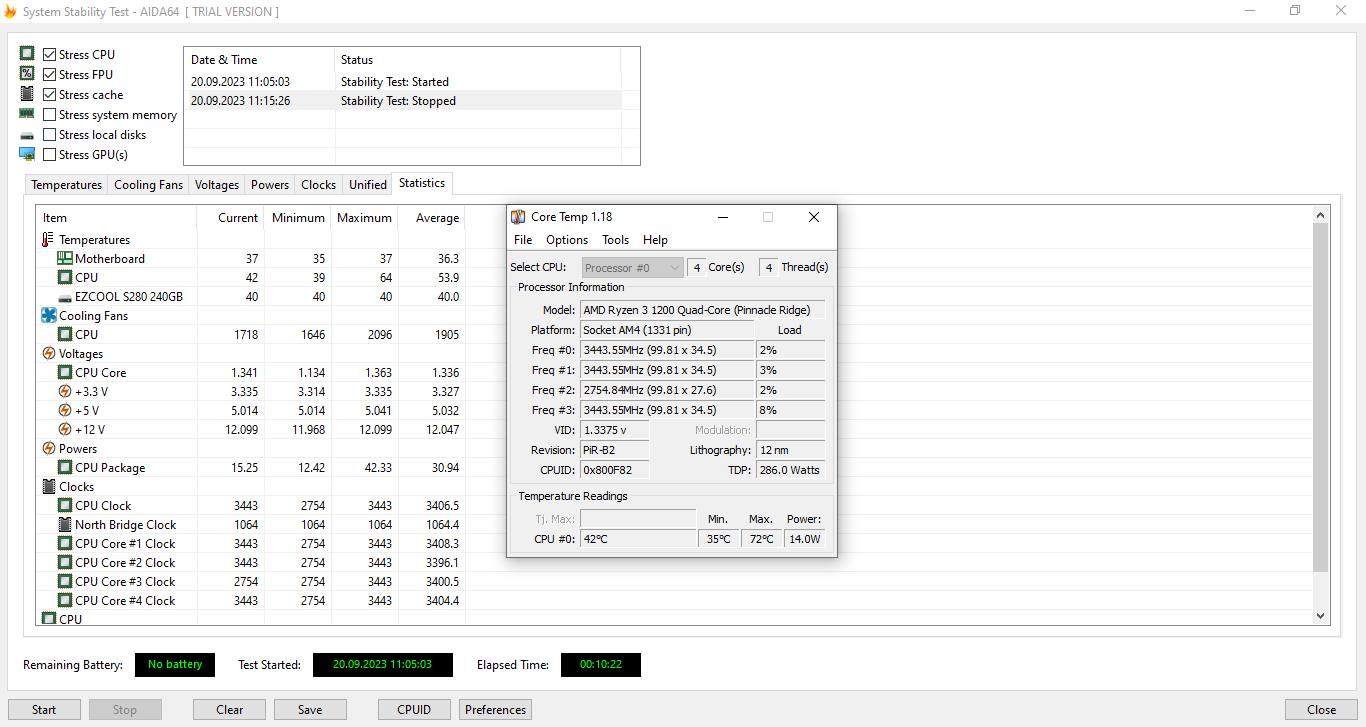Screen dimensions: 1366x727
Task: Click the Close button at bottom right
Action: click(1322, 710)
